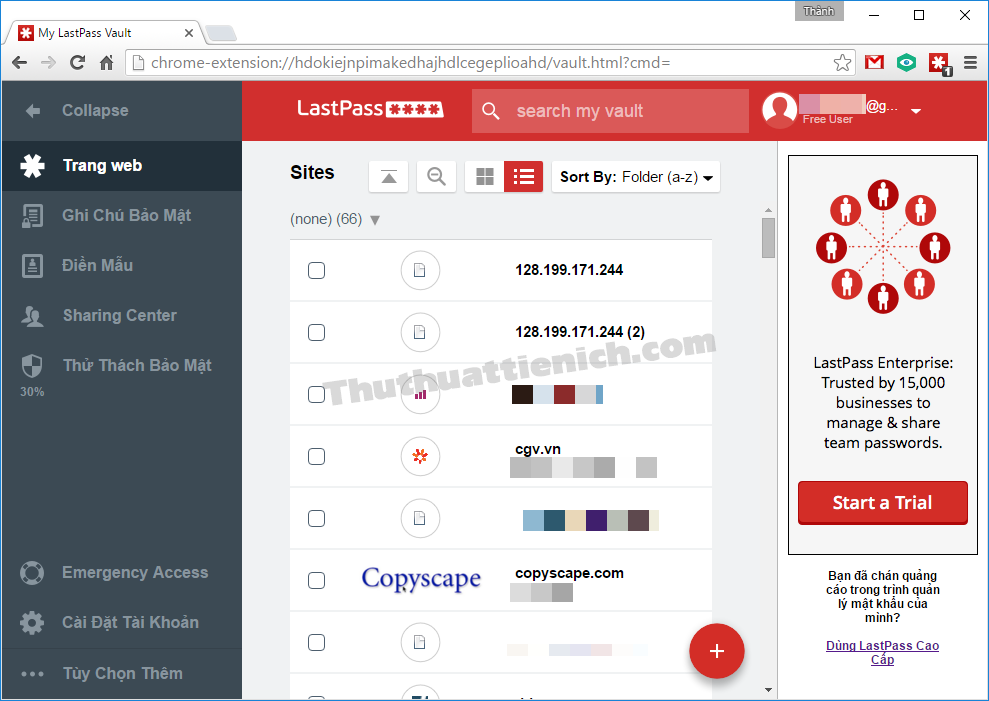
Task: Select the cgv.vn site checkbox
Action: (x=317, y=456)
